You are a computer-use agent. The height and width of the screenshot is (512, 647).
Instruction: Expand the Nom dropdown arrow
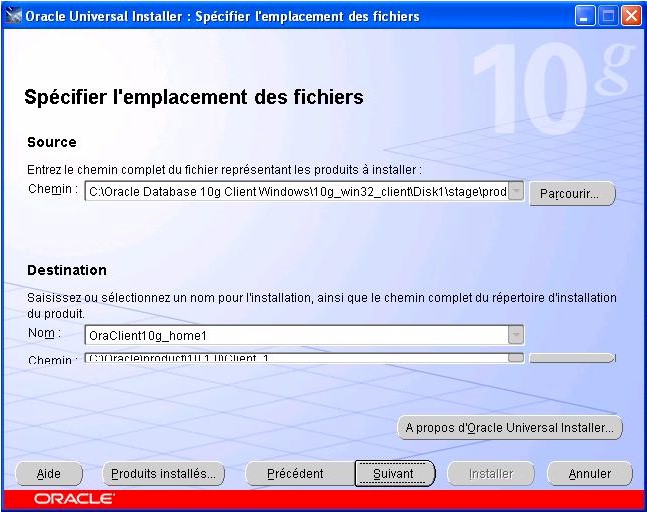coord(516,335)
